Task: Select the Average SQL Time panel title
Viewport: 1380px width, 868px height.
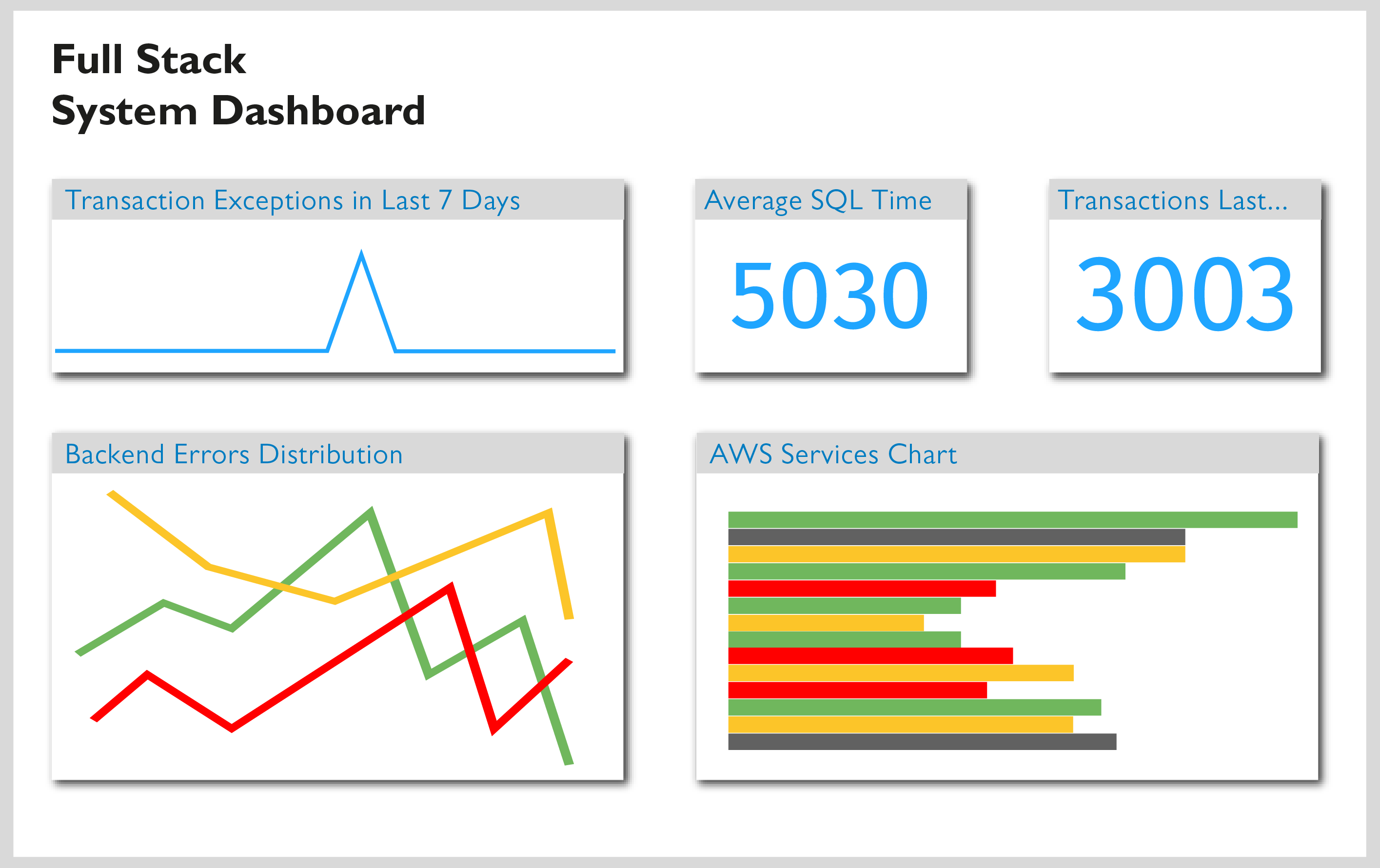Action: (818, 200)
